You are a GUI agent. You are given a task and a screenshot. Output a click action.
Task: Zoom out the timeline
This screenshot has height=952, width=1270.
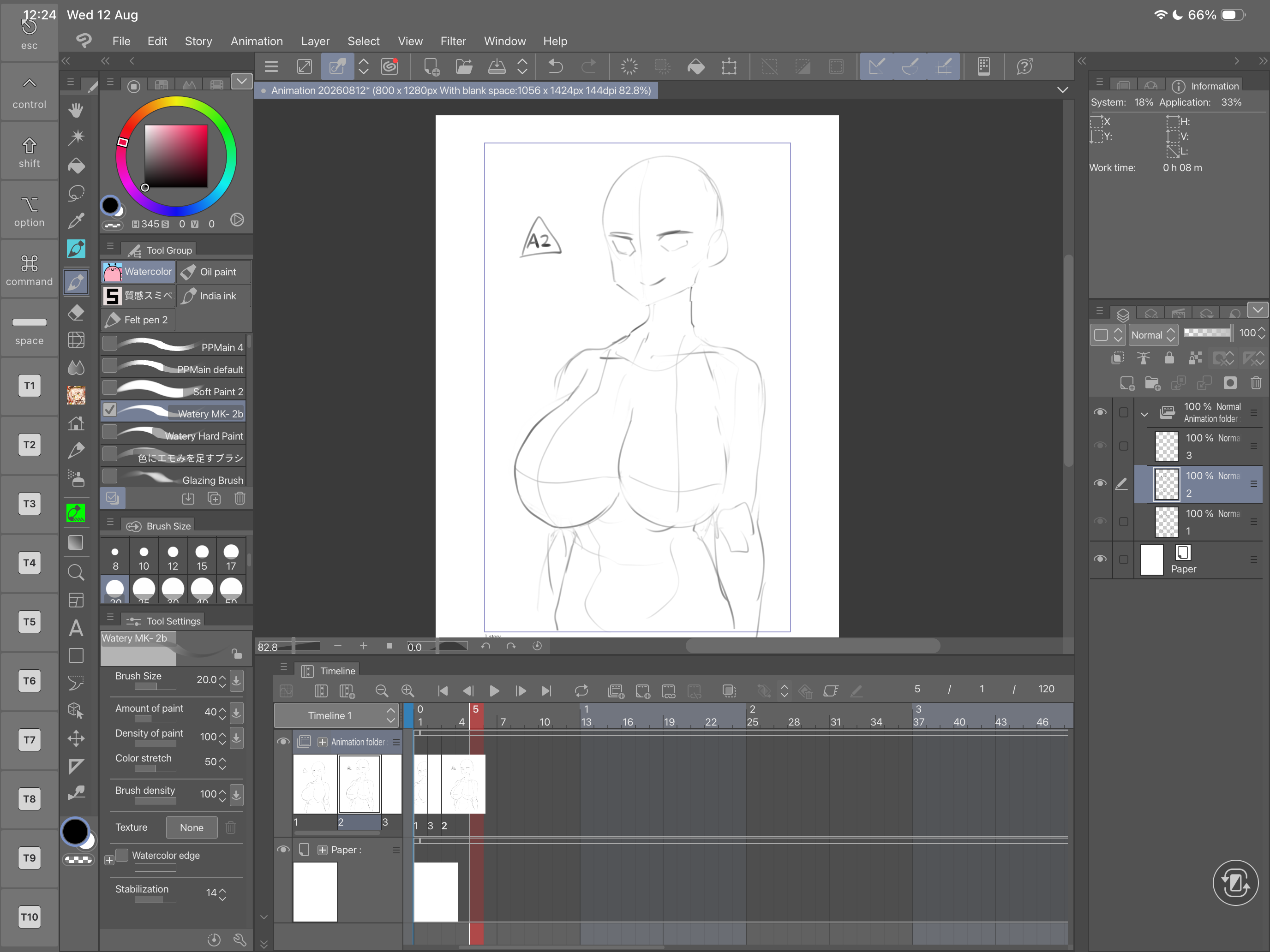coord(381,691)
